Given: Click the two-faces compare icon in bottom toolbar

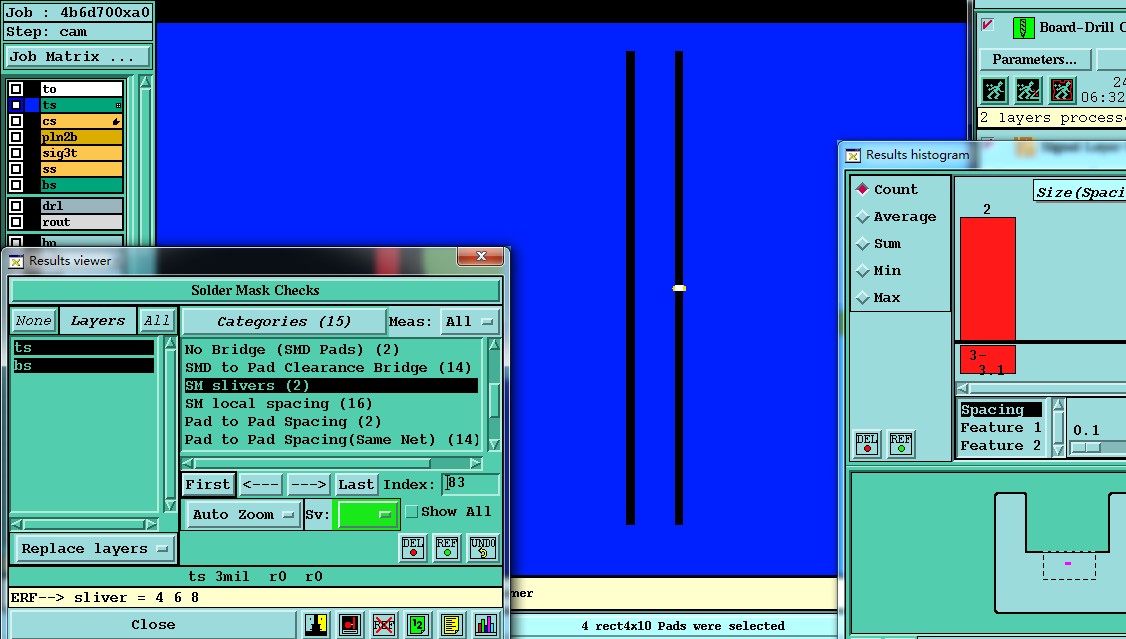Looking at the screenshot, I should click(x=316, y=624).
